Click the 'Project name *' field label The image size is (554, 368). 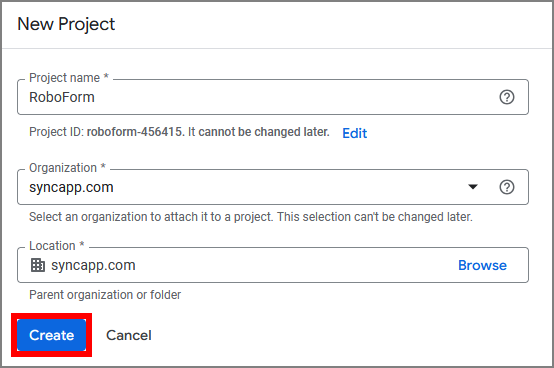[x=69, y=78]
